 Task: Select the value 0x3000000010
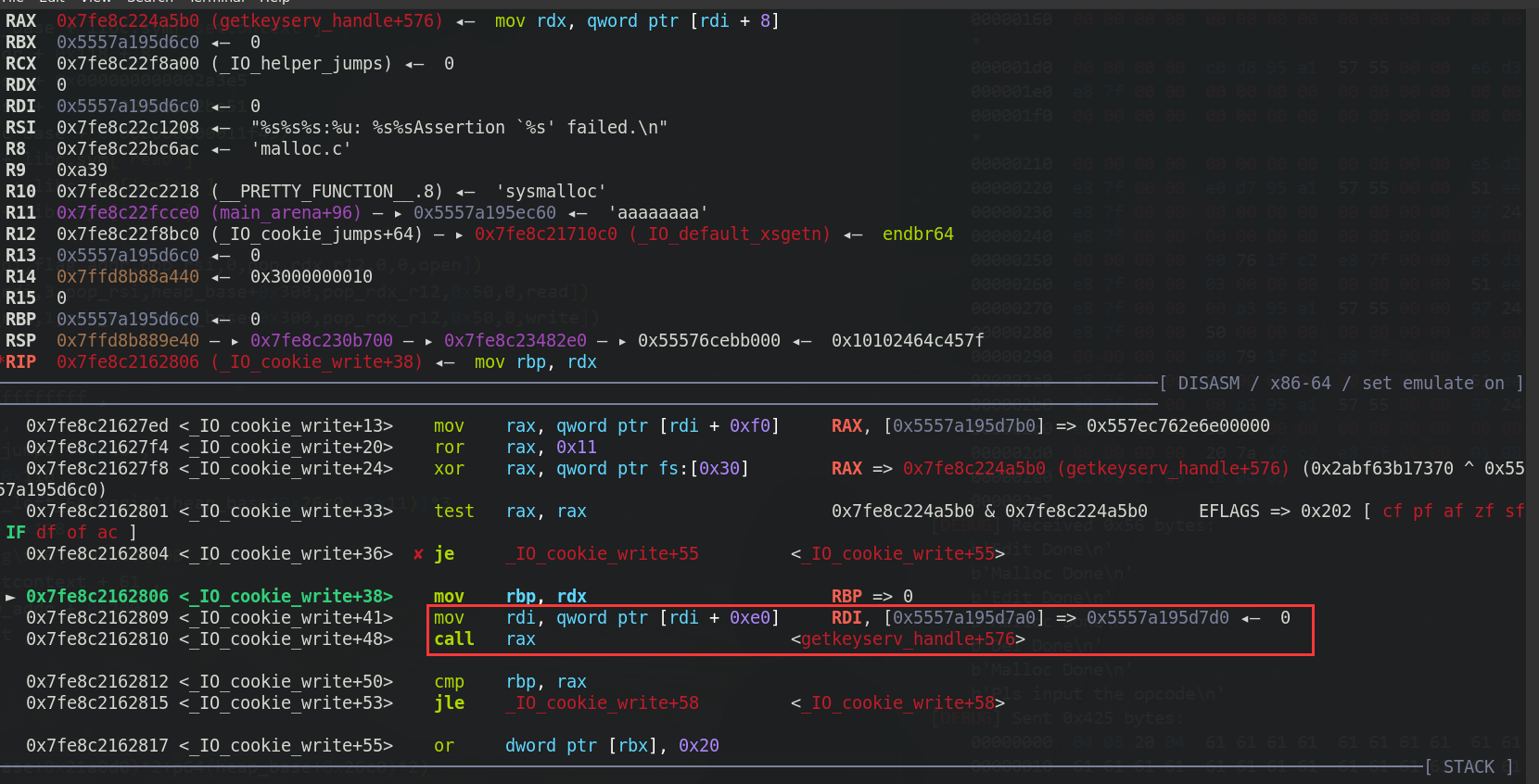point(312,276)
